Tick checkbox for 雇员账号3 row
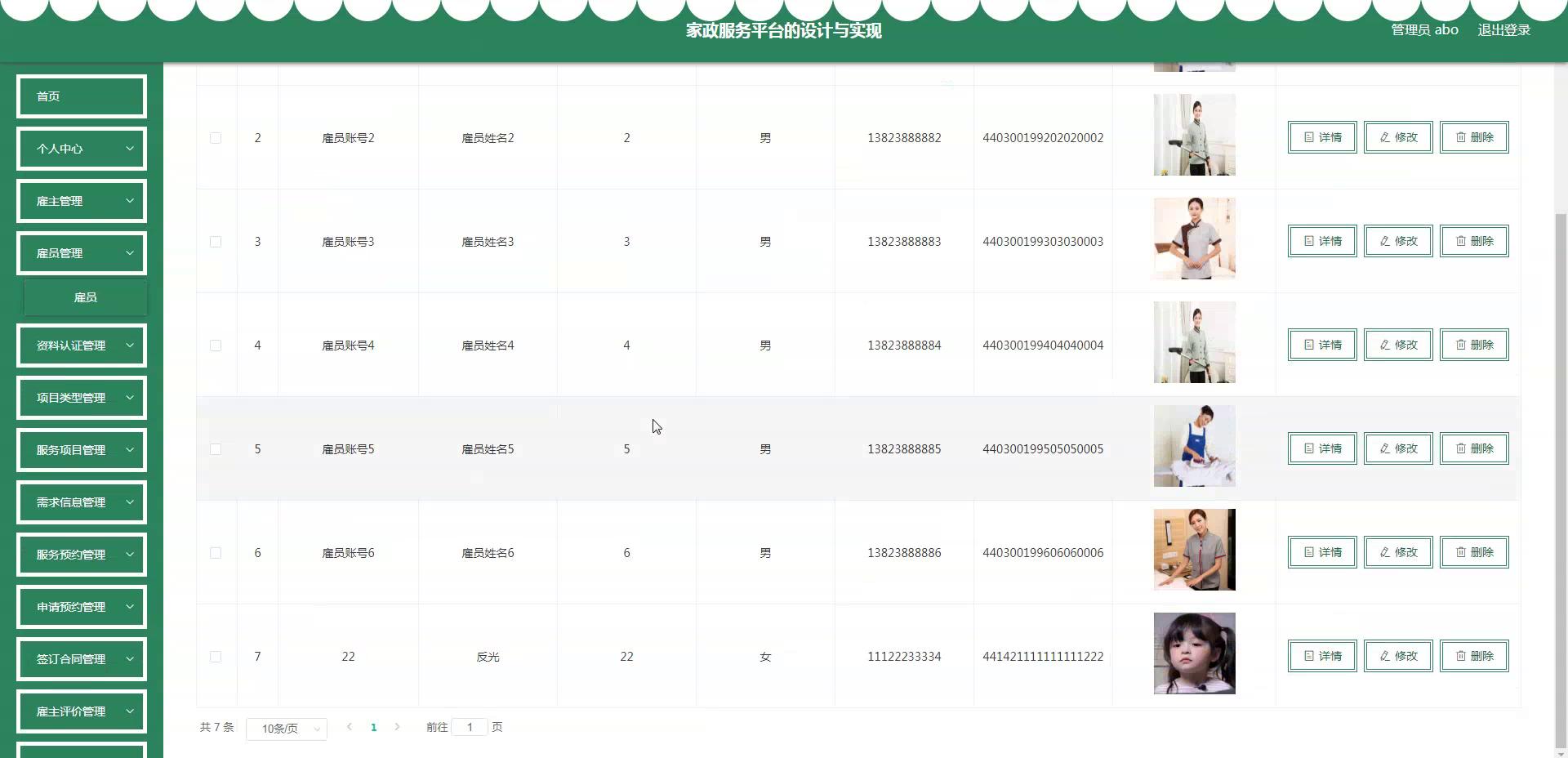 pos(216,242)
